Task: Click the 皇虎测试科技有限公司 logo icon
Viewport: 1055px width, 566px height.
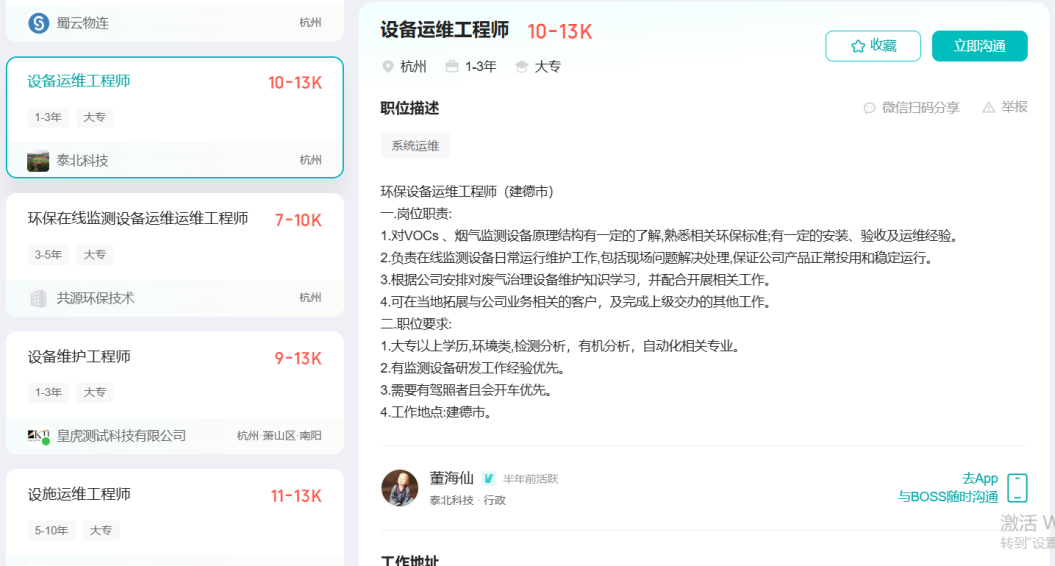Action: (x=39, y=436)
